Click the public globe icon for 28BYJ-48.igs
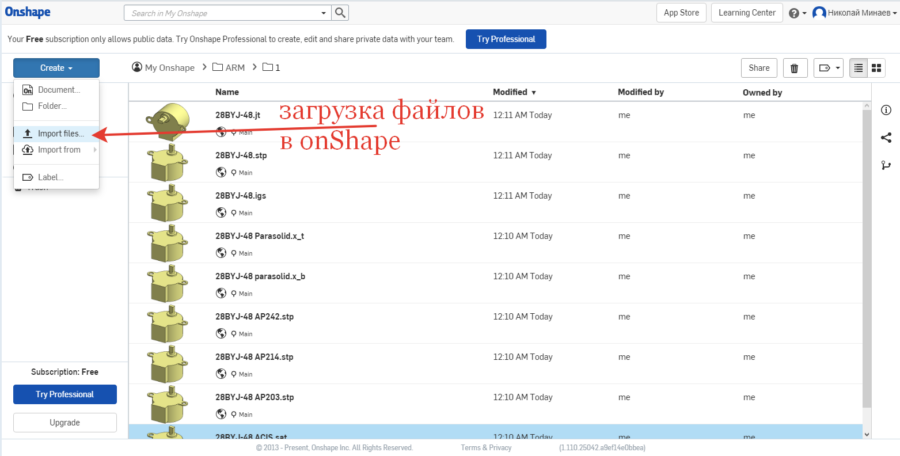This screenshot has width=900, height=456. click(221, 212)
